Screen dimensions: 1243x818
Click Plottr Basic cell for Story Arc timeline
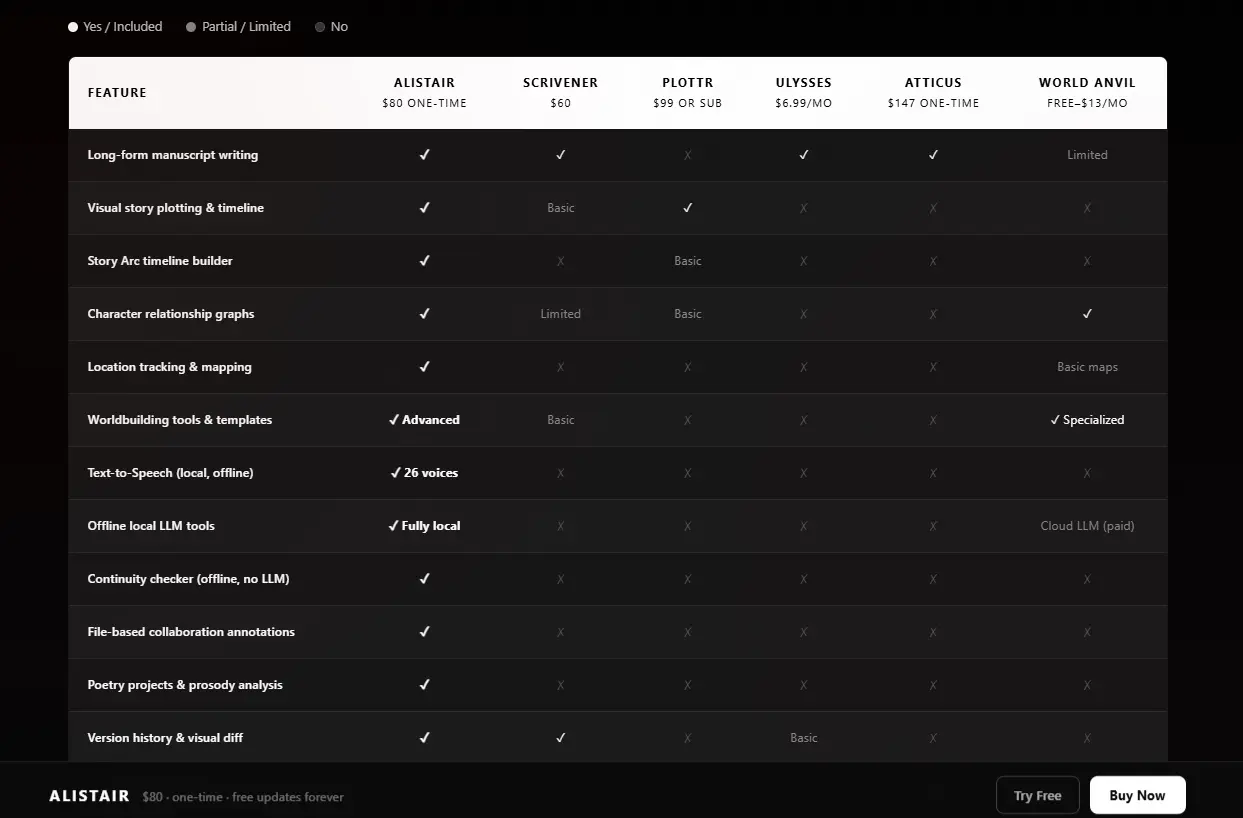pyautogui.click(x=687, y=261)
